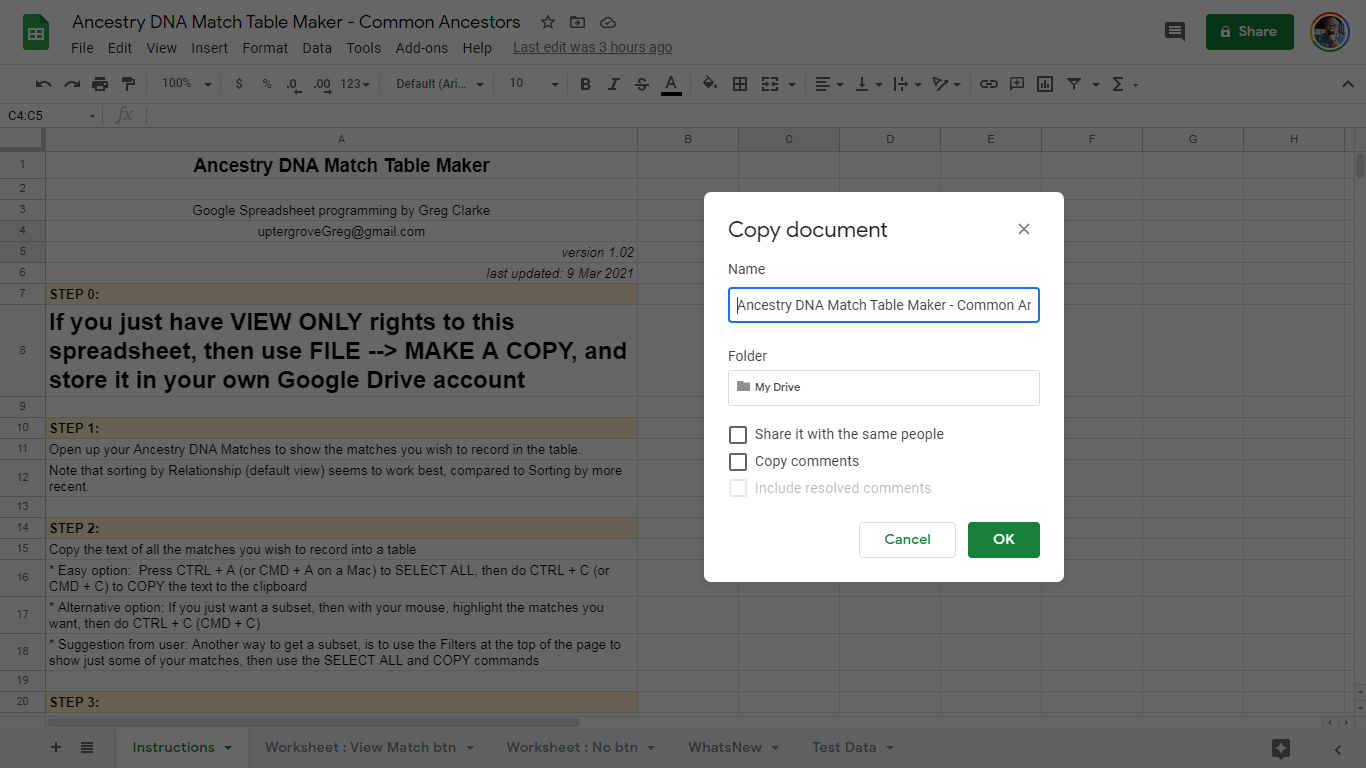Viewport: 1366px width, 768px height.
Task: Select the Paint format tool
Action: (128, 84)
